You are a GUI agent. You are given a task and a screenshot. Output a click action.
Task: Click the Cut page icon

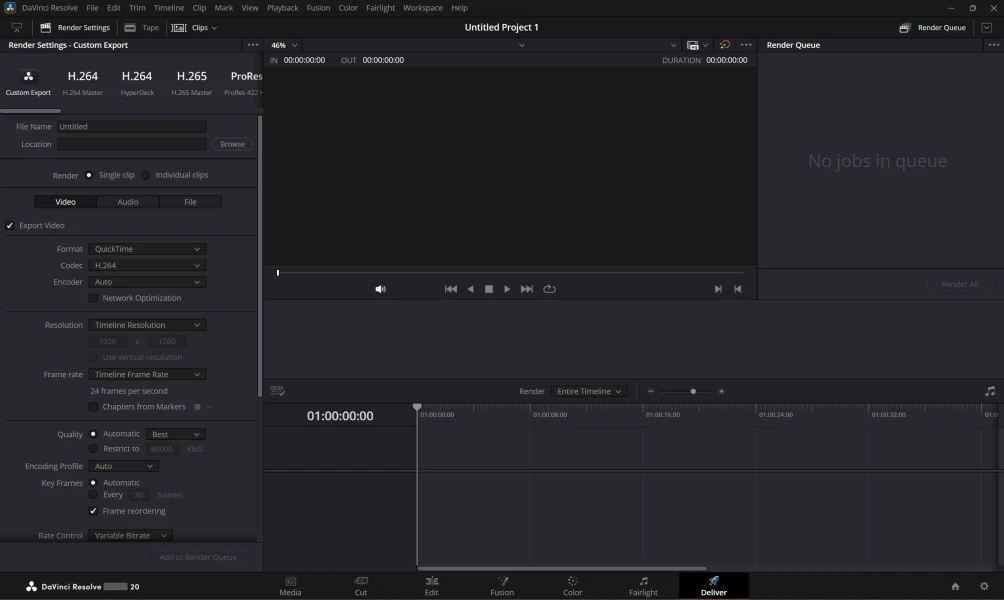tap(361, 585)
